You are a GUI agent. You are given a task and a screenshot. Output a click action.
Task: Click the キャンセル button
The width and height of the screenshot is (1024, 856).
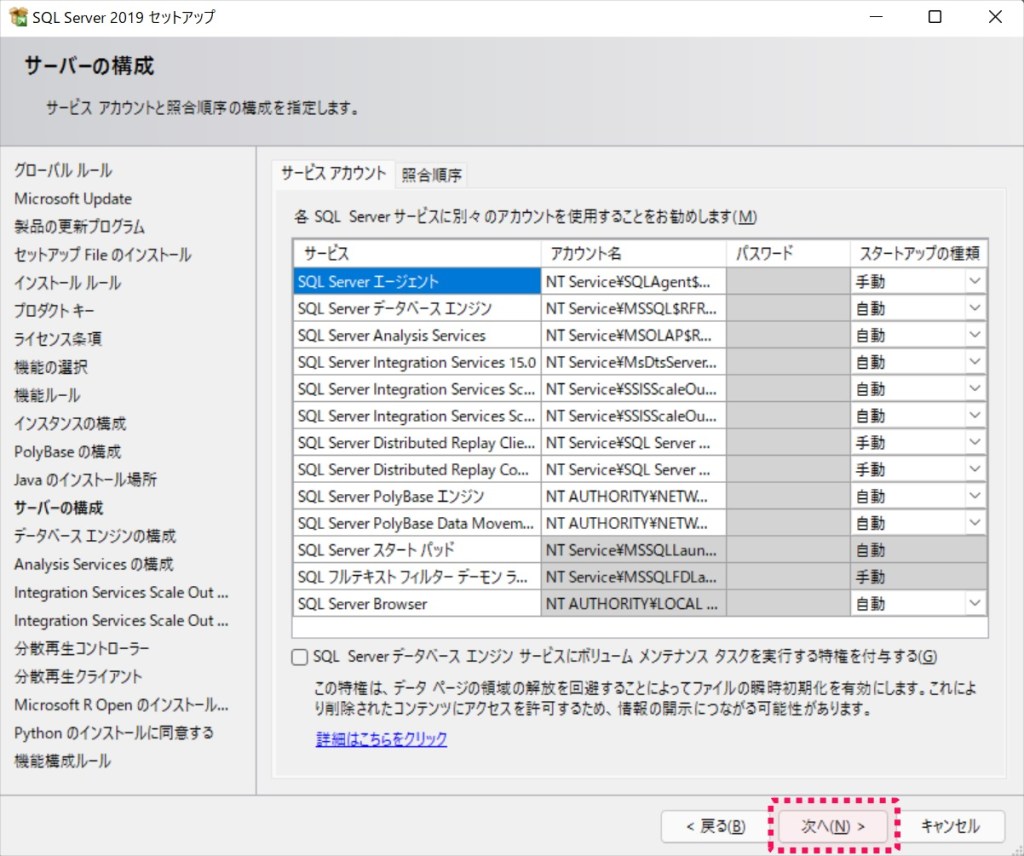[x=950, y=827]
